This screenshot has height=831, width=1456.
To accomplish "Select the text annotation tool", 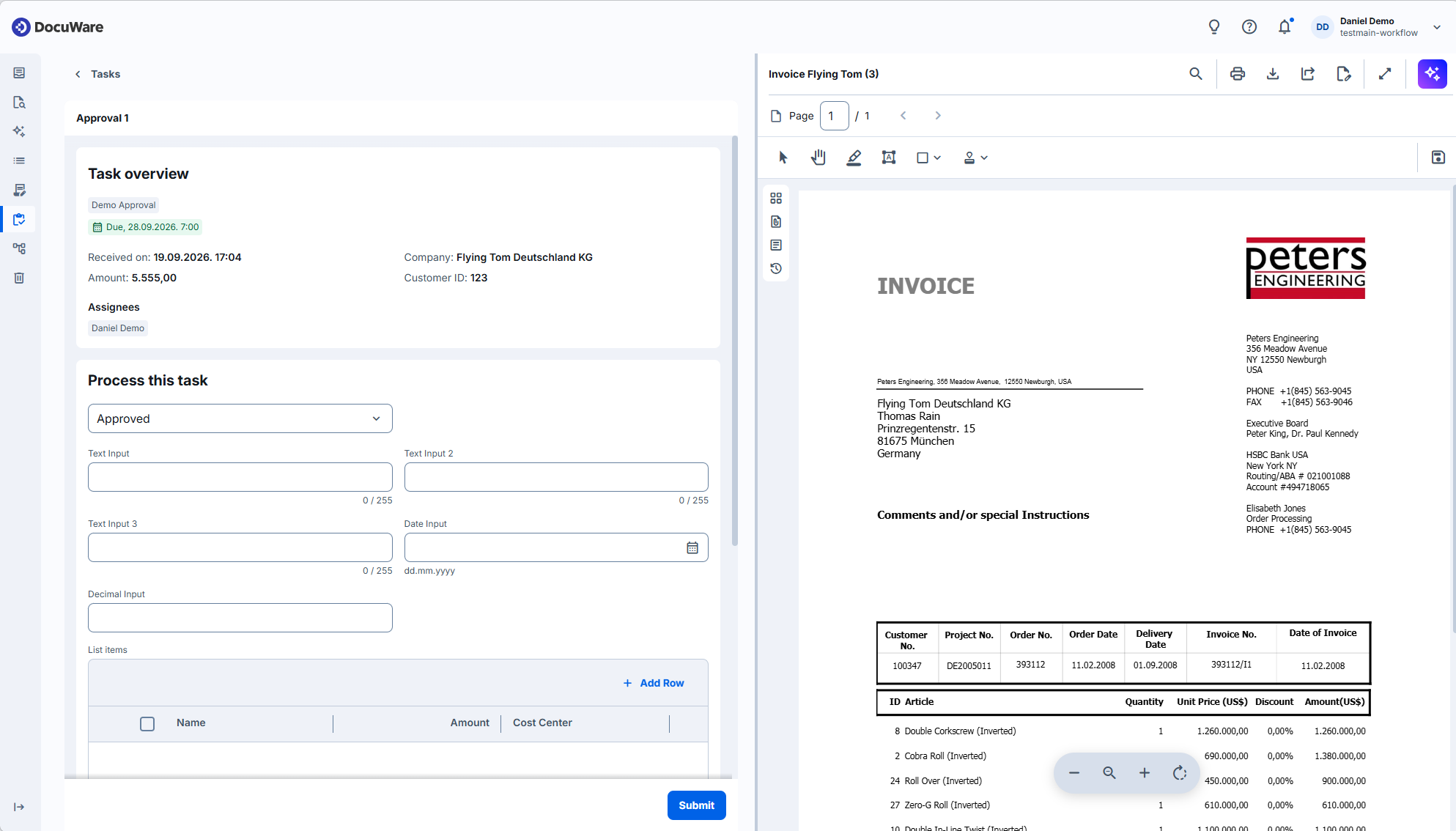I will point(889,158).
